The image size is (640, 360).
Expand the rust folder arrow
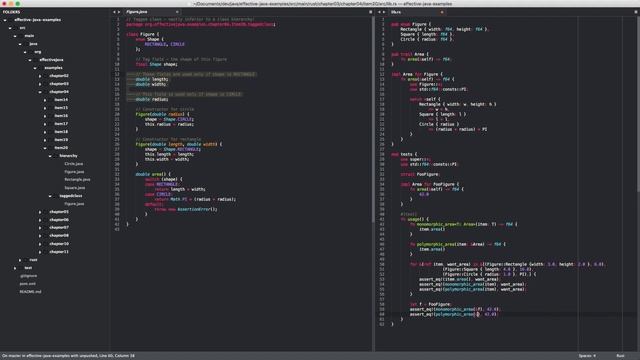[20, 260]
